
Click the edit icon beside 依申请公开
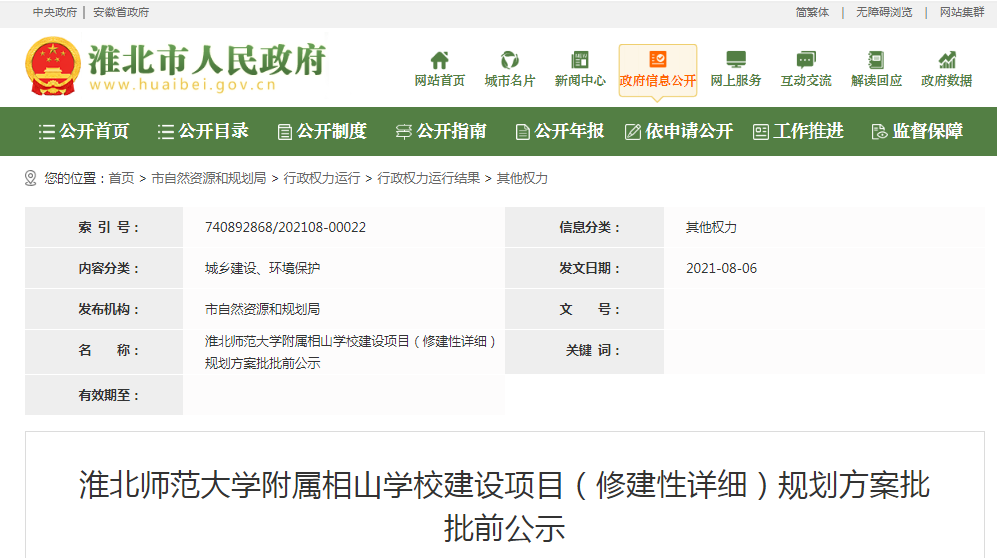[x=633, y=132]
